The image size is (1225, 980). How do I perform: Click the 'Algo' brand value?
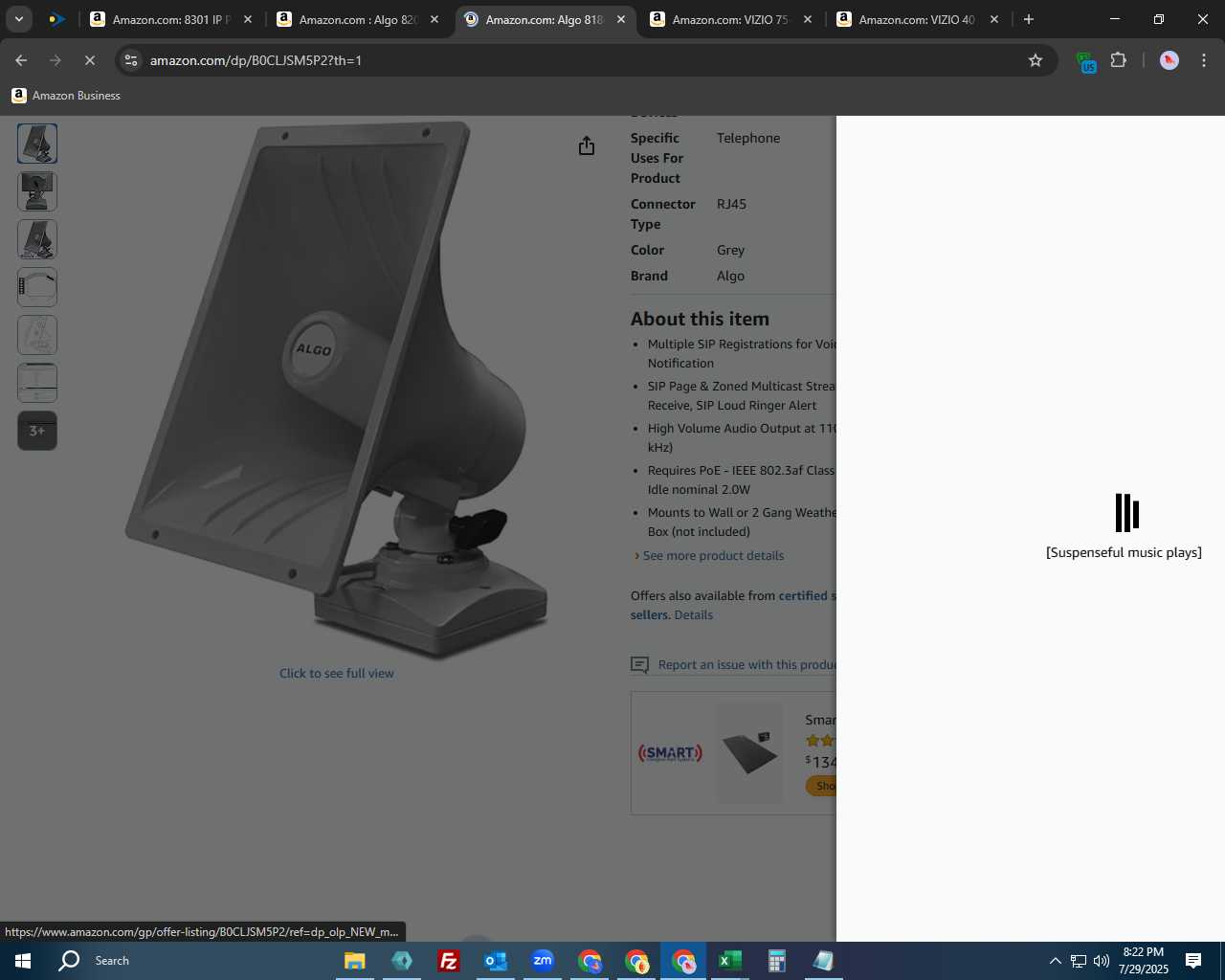point(730,277)
